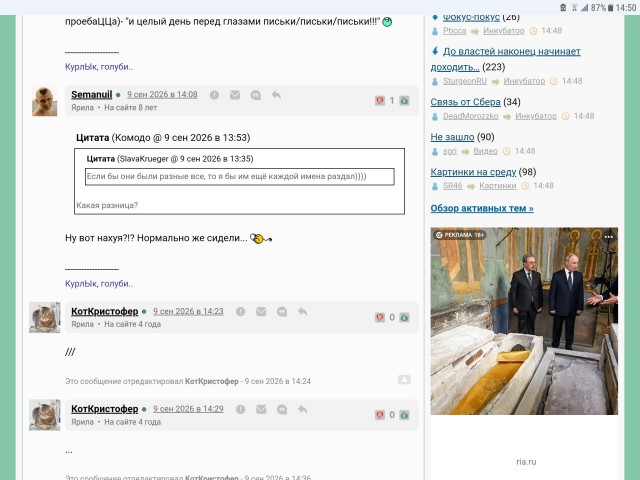640x480 pixels.
Task: Click quoted text 'Какая разница?'
Action: point(107,205)
